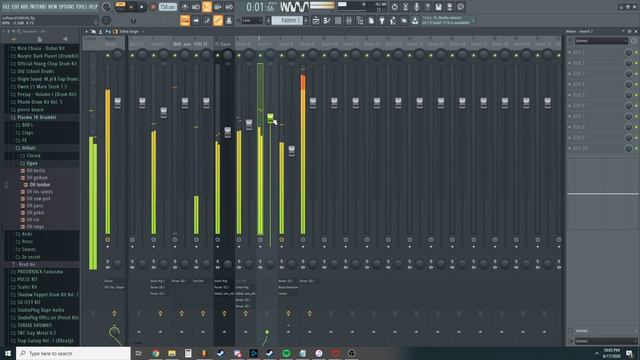Open the HELP menu

point(93,7)
